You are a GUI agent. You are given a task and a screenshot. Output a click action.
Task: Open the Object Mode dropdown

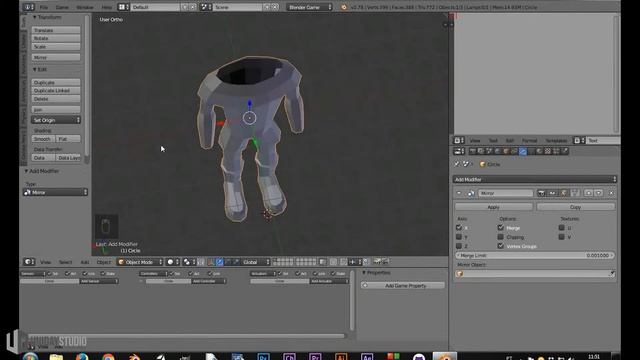tap(140, 262)
